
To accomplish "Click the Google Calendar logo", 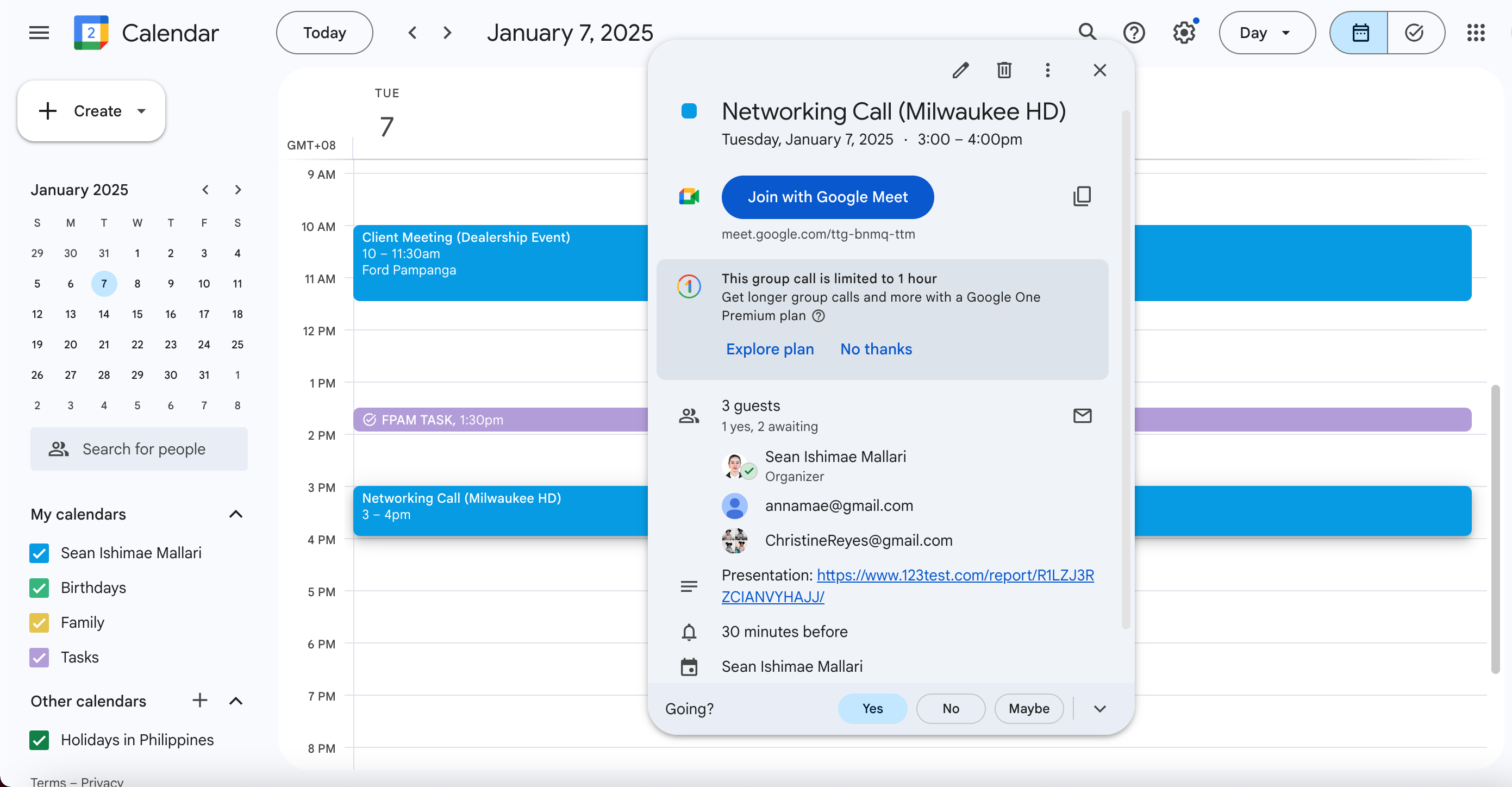I will 91,32.
